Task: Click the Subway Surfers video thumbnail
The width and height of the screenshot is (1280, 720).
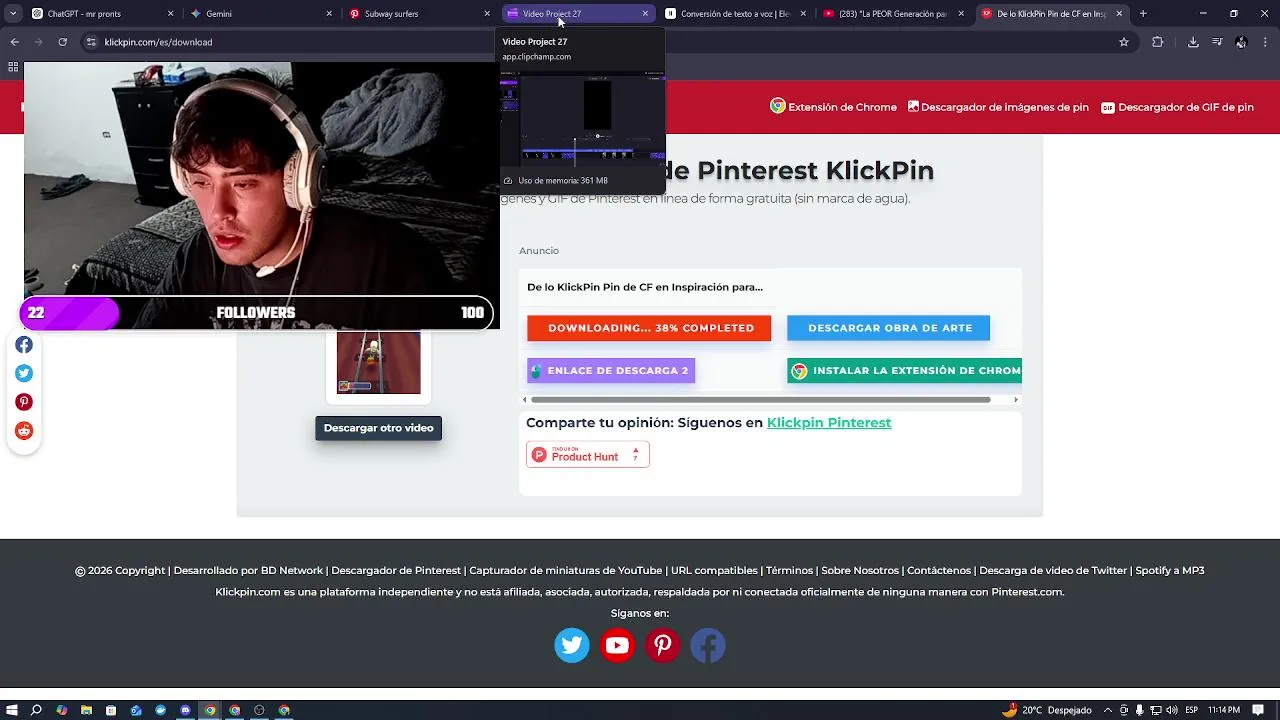Action: click(x=379, y=363)
